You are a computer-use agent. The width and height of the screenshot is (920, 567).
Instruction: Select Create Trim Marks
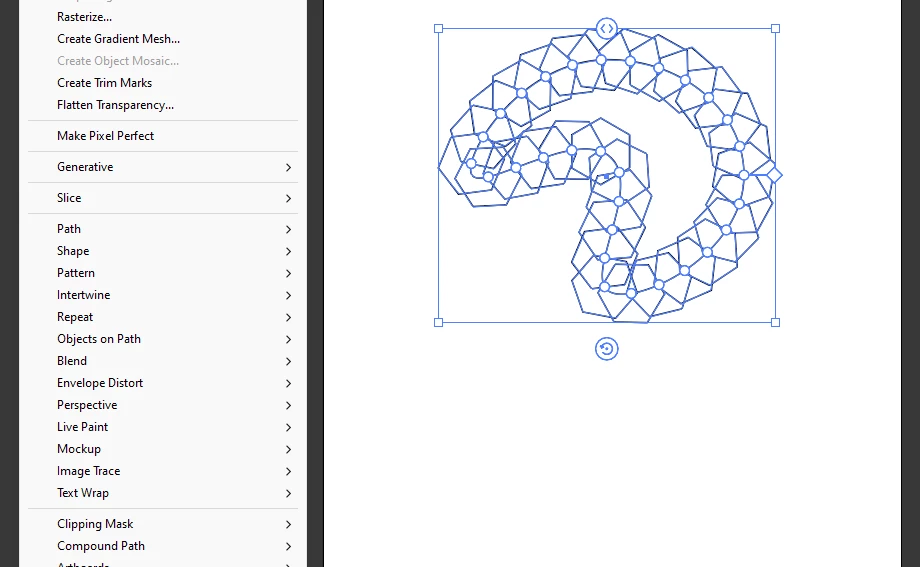(163, 83)
